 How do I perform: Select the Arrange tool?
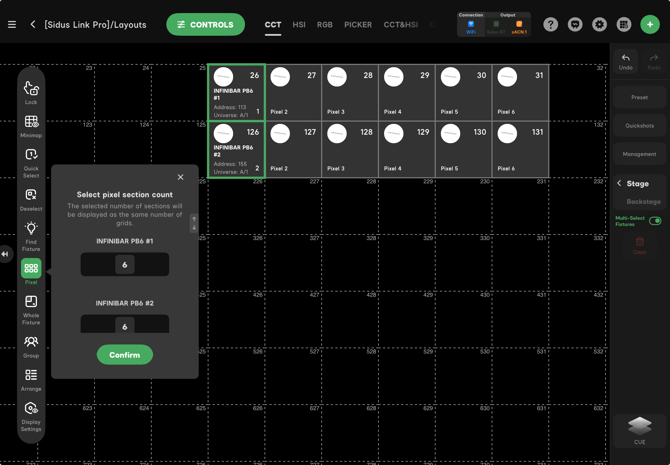(x=31, y=378)
